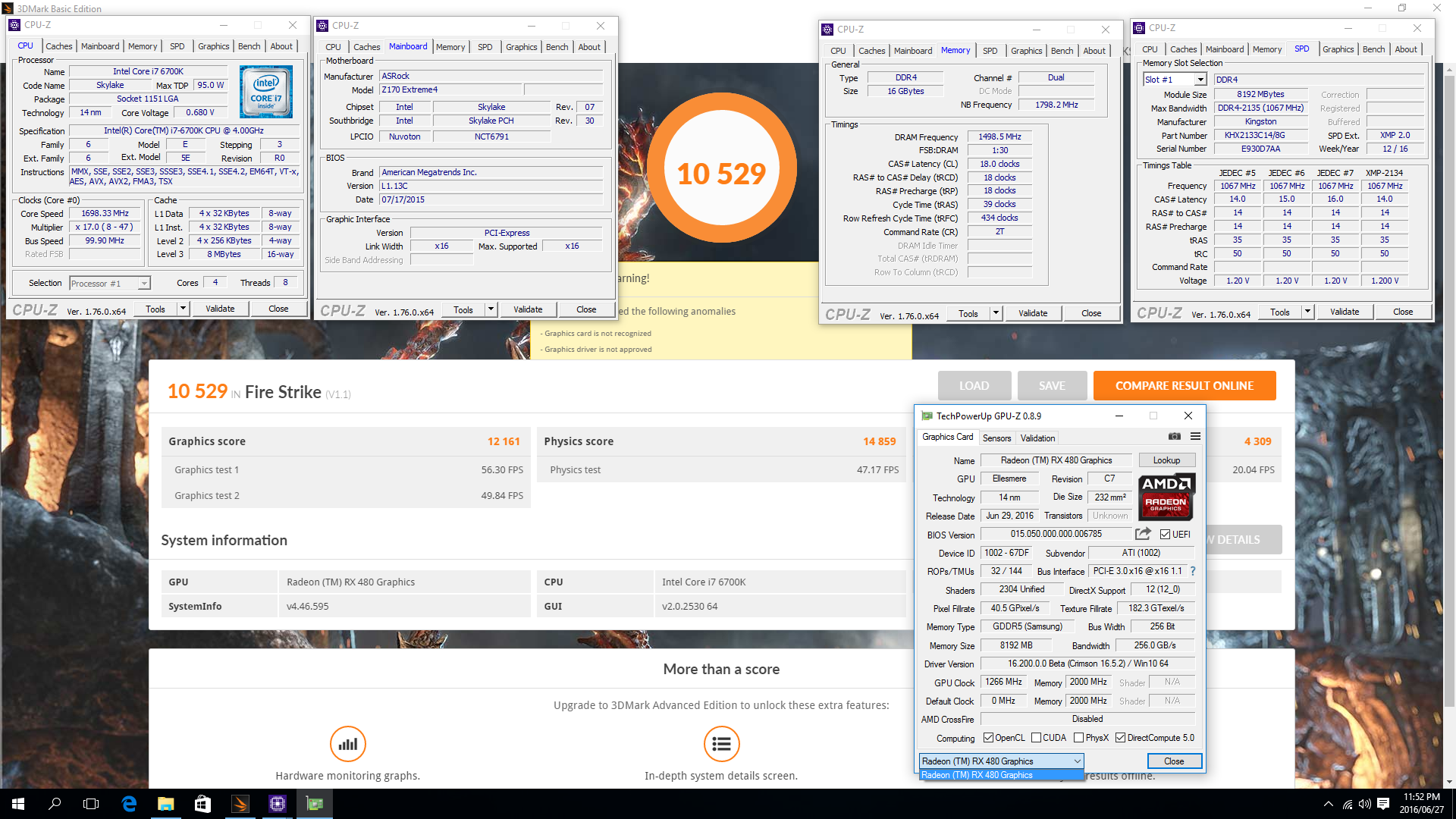This screenshot has width=1456, height=819.
Task: Click the in-depth system details list icon
Action: pyautogui.click(x=721, y=744)
